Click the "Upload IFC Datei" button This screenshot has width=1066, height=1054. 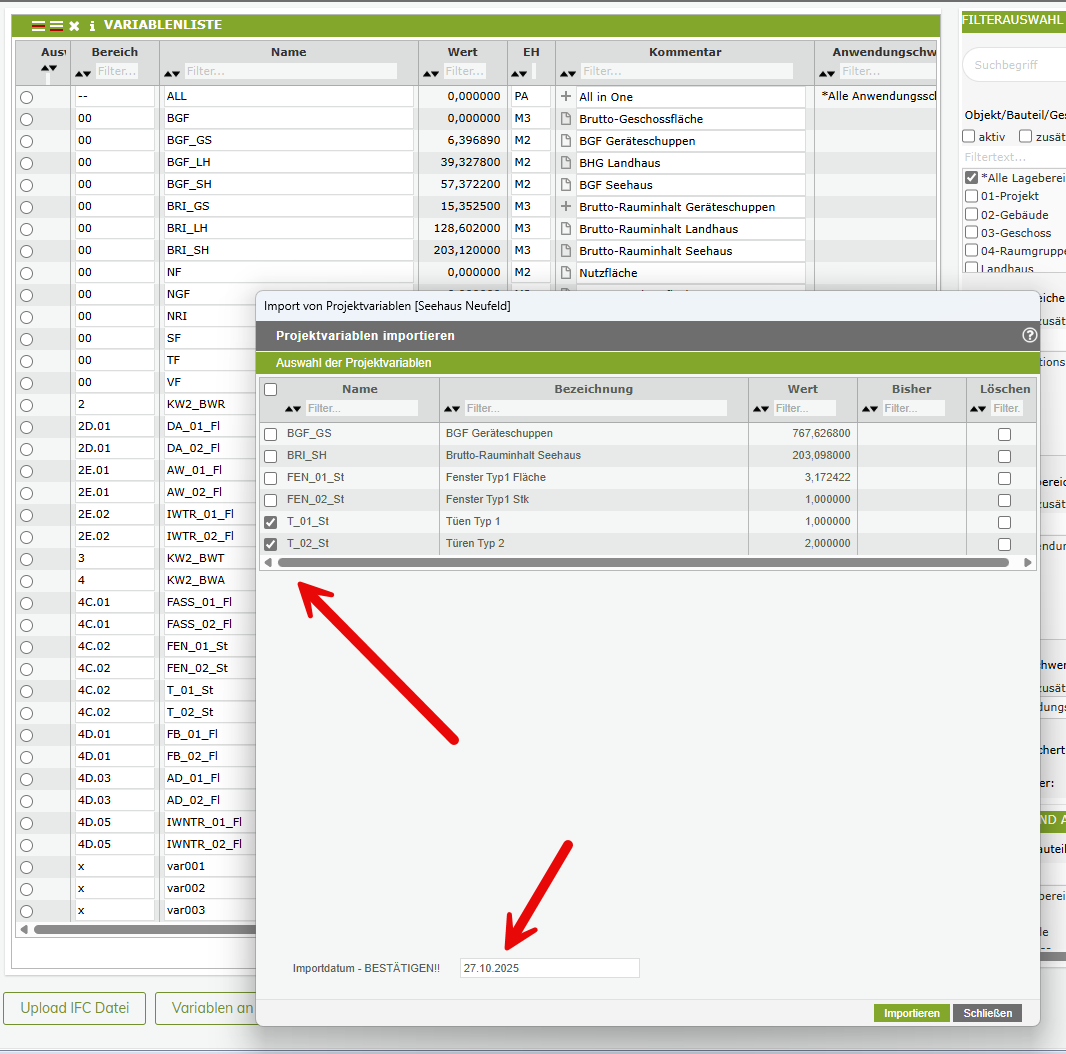74,1008
